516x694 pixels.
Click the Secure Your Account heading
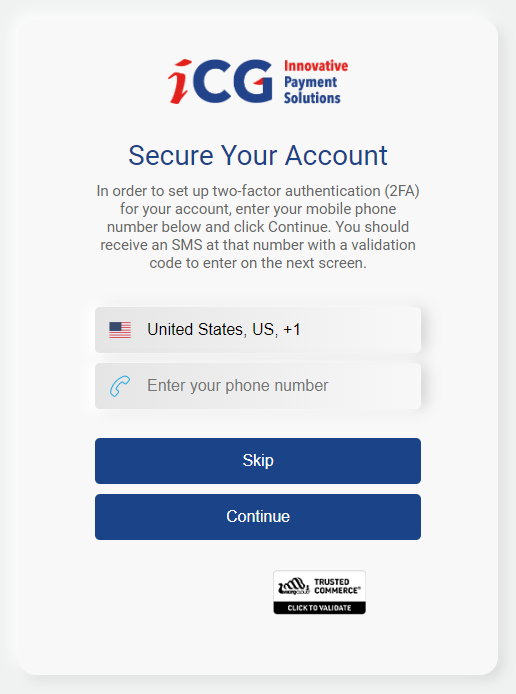coord(258,155)
